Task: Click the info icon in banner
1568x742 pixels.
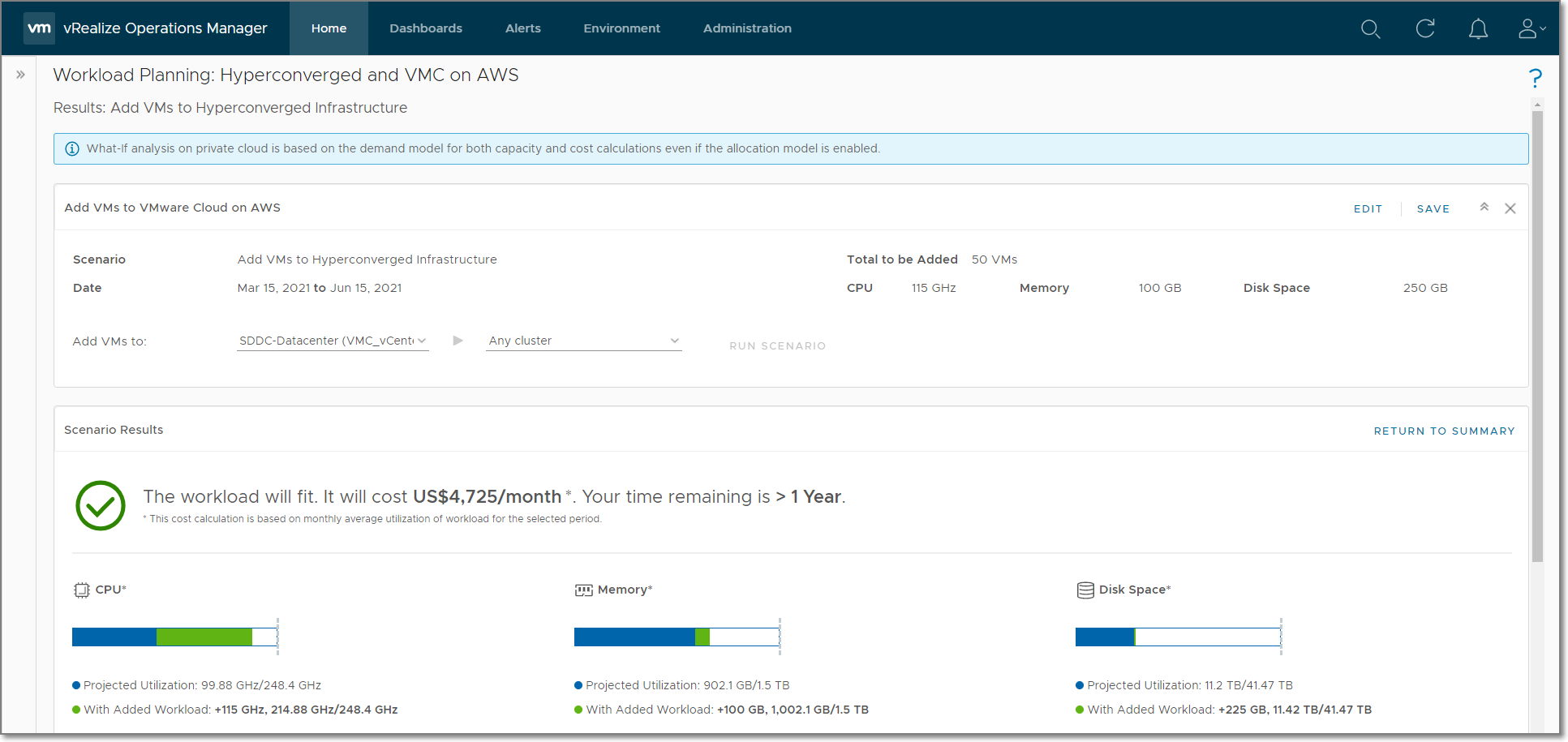Action: [72, 148]
